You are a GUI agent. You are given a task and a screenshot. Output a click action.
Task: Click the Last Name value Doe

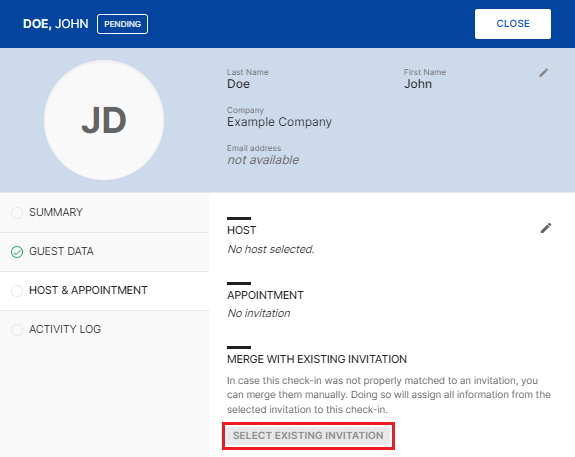[x=238, y=84]
